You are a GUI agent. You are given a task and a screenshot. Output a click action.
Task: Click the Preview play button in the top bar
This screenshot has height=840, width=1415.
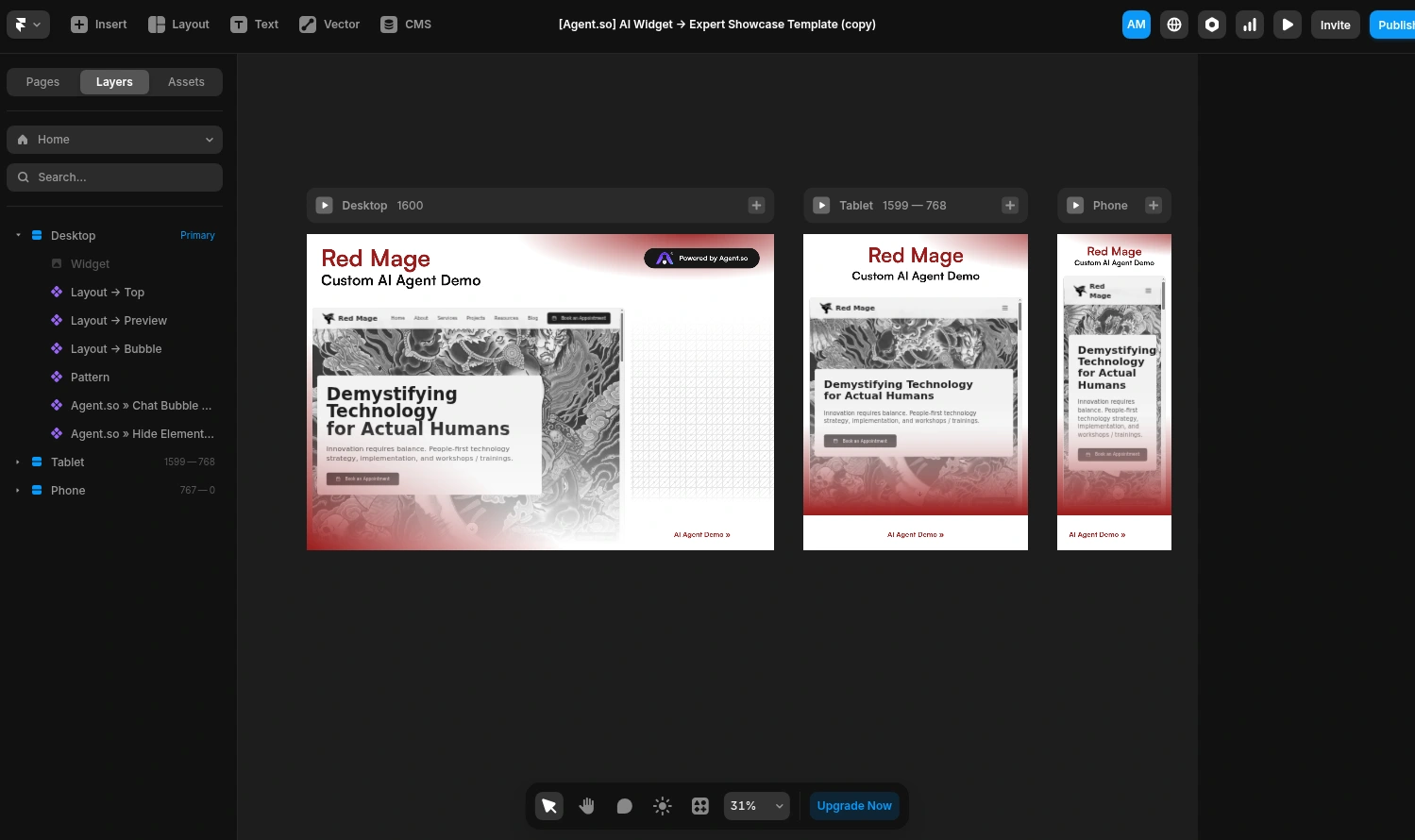[x=1288, y=25]
